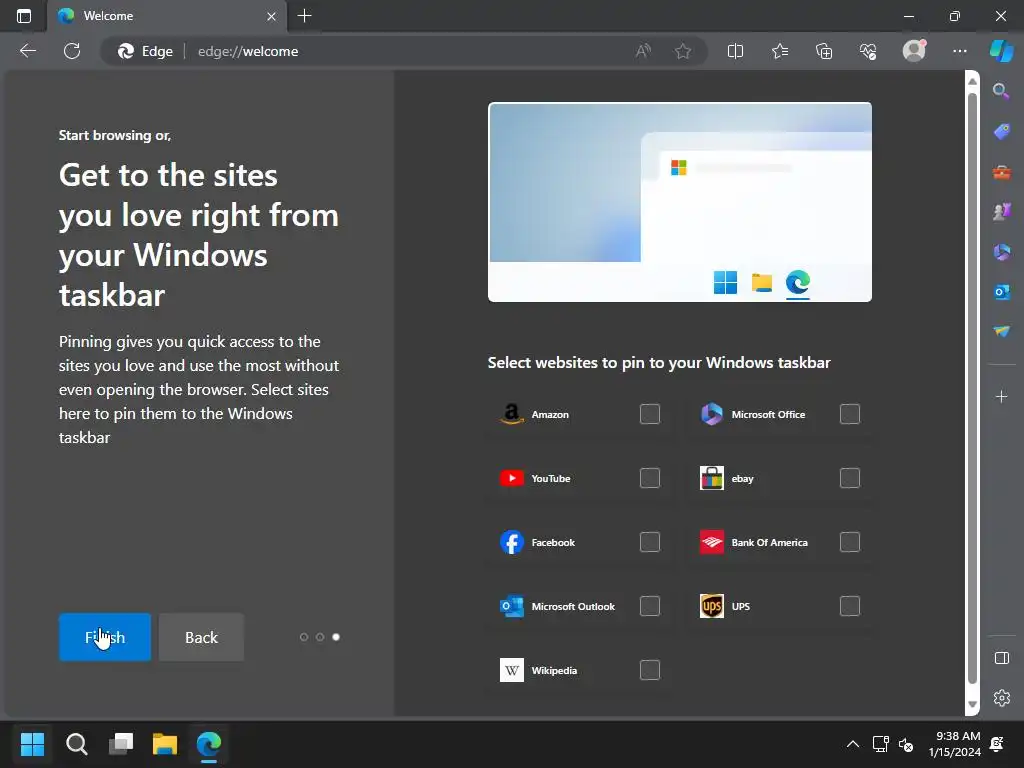The image size is (1024, 768).
Task: Check the YouTube checkbox
Action: (650, 478)
